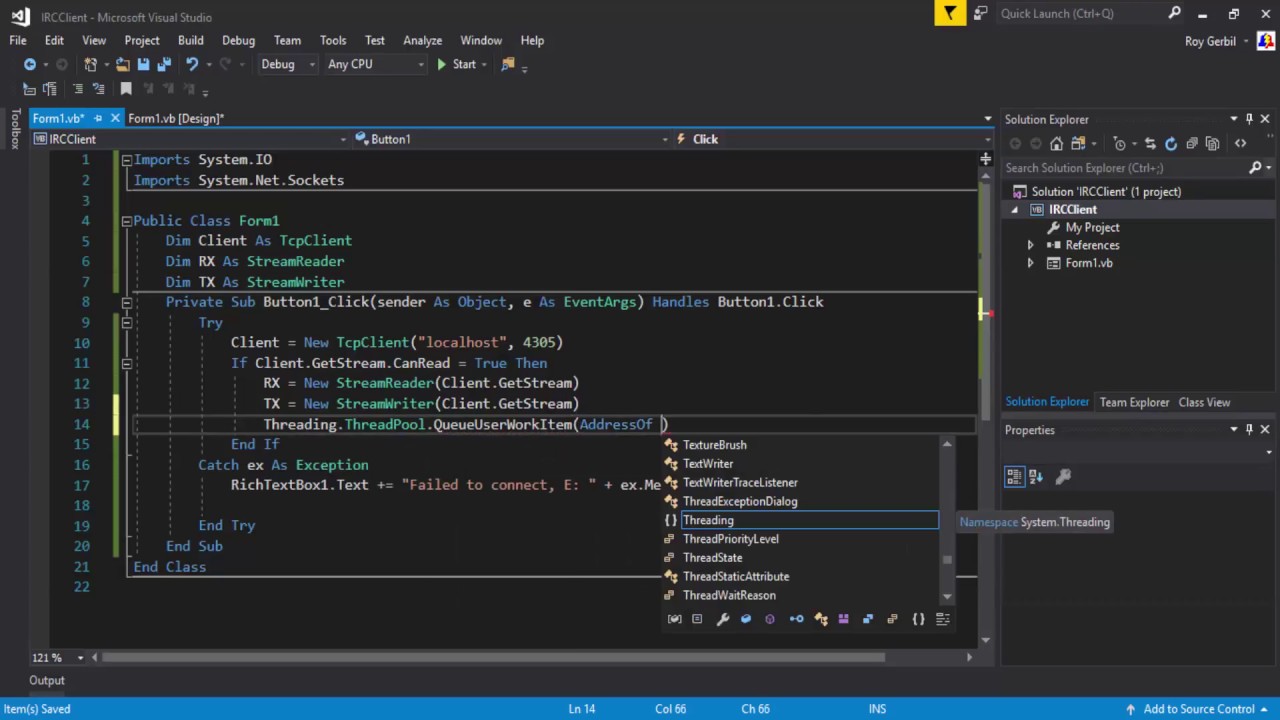The width and height of the screenshot is (1280, 720).
Task: Click Categorized view icon in Properties panel
Action: coord(1014,477)
